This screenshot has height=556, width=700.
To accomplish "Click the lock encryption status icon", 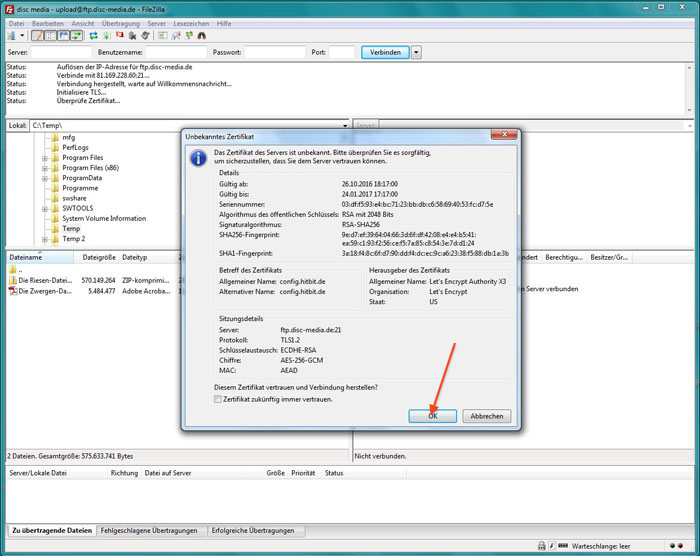I will tap(542, 546).
